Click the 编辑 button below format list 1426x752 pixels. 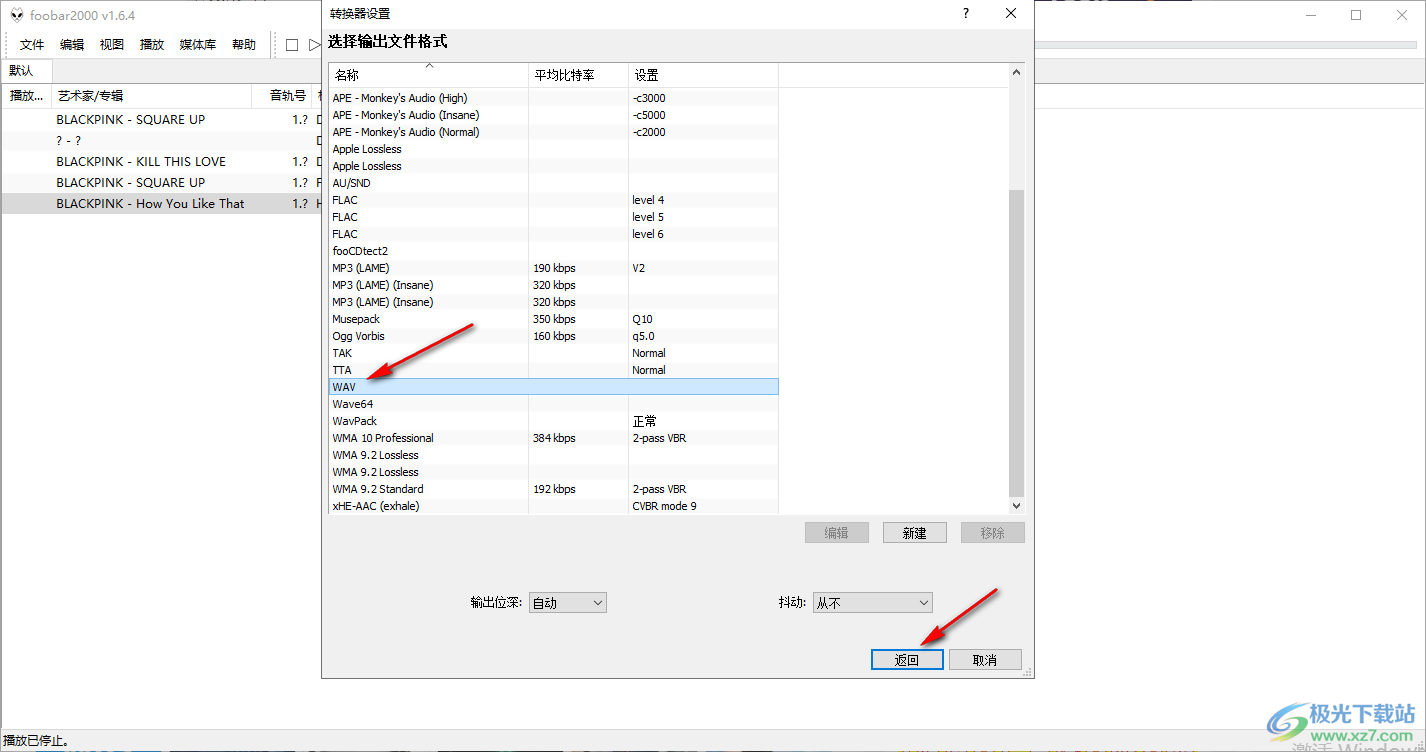coord(837,533)
